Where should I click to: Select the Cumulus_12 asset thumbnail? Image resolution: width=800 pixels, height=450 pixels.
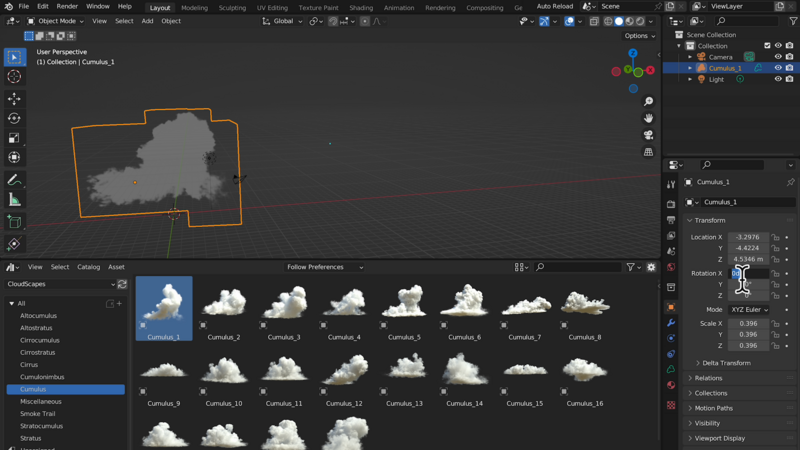click(x=344, y=376)
